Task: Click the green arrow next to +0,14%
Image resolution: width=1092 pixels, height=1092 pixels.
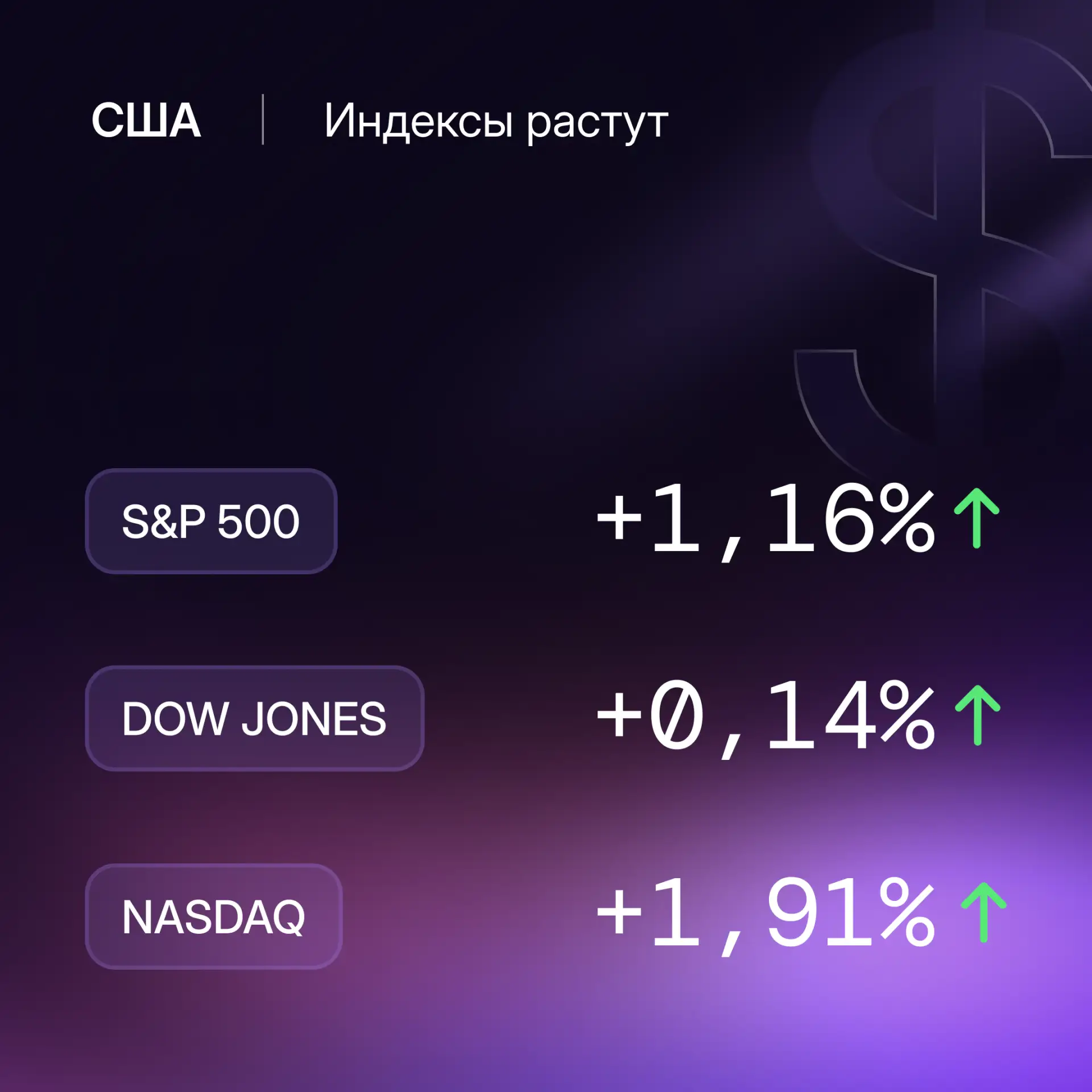Action: pyautogui.click(x=977, y=715)
